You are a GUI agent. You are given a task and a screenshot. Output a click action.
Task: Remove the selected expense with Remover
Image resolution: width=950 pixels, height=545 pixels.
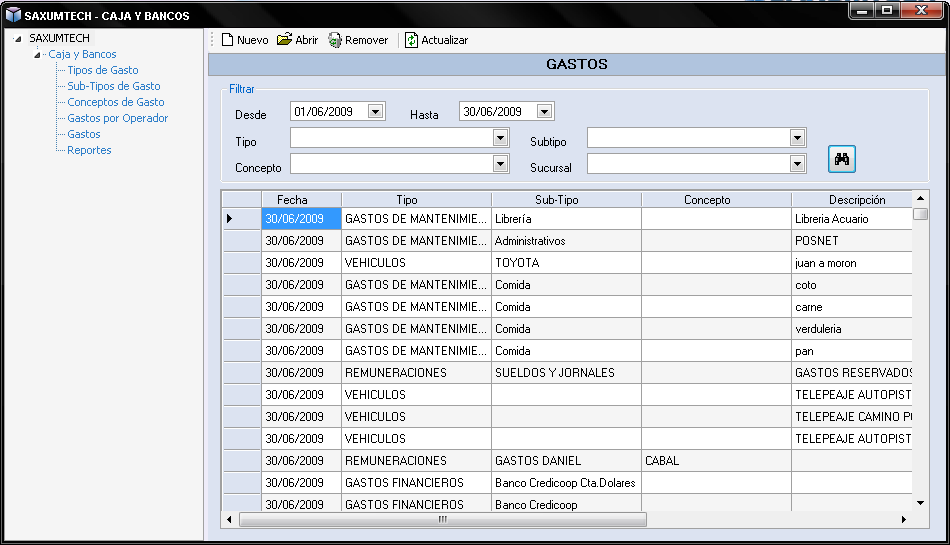(358, 40)
